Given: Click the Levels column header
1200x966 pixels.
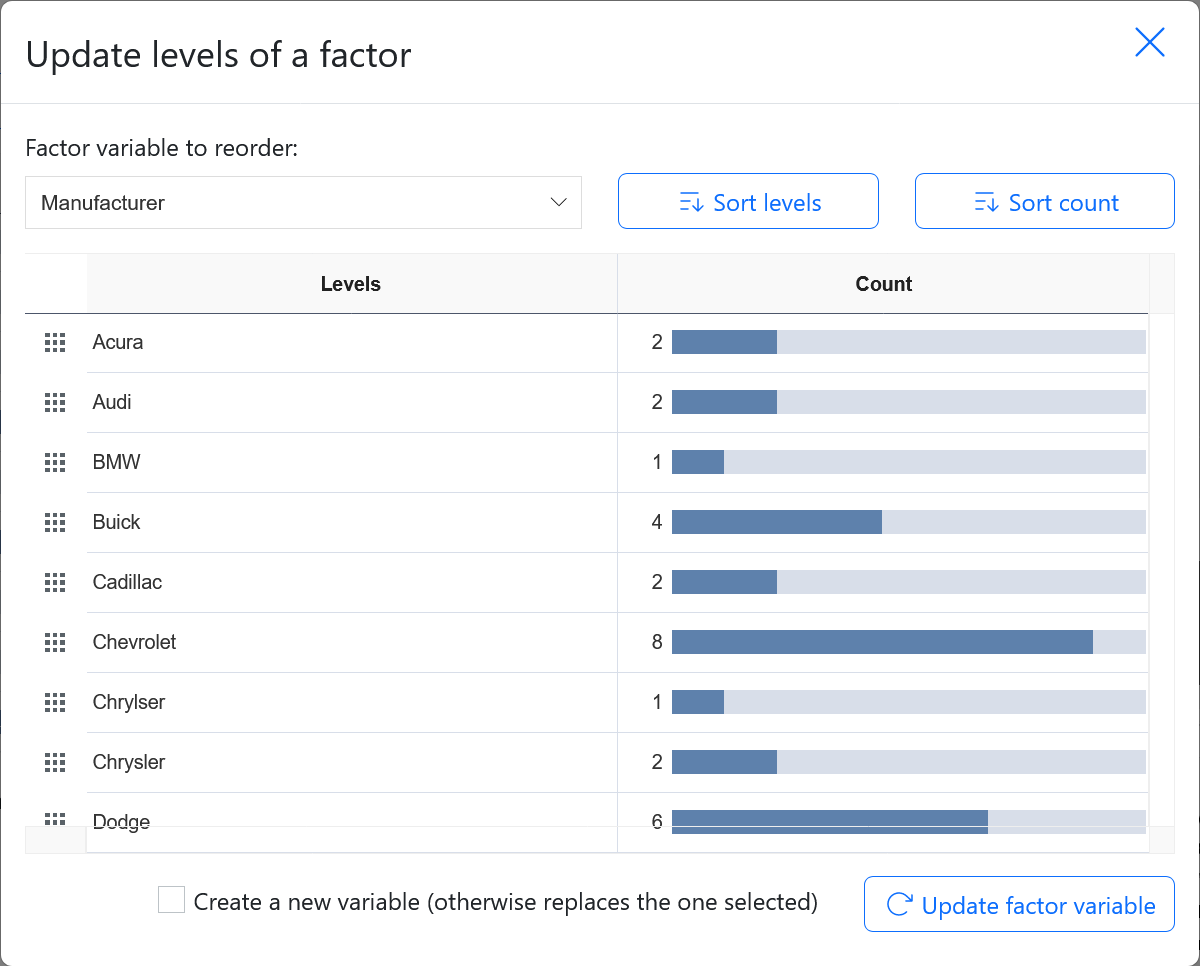Looking at the screenshot, I should (351, 284).
